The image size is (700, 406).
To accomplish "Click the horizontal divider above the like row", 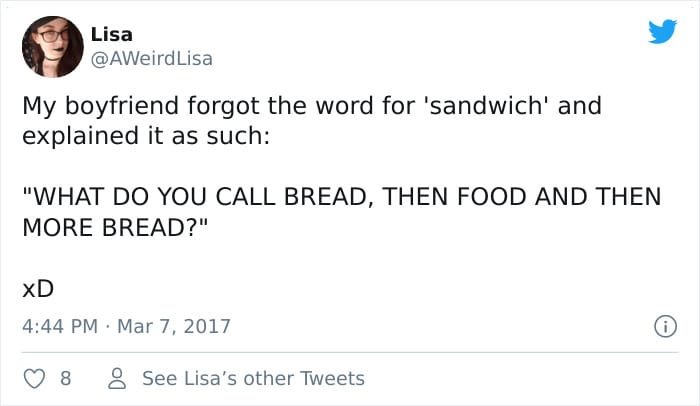I will tap(350, 352).
